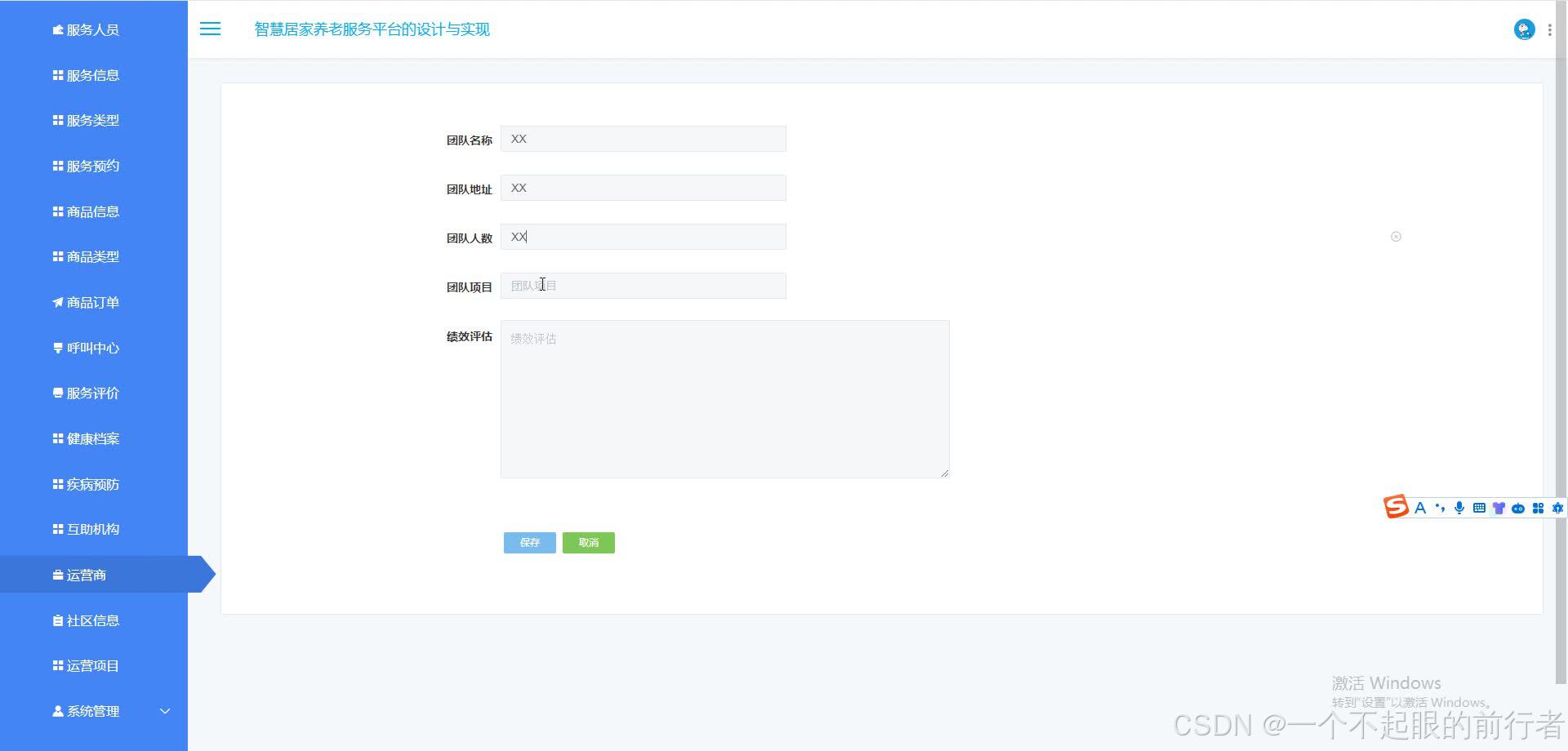
Task: Click icon beside 服务人员 in sidebar
Action: click(58, 30)
